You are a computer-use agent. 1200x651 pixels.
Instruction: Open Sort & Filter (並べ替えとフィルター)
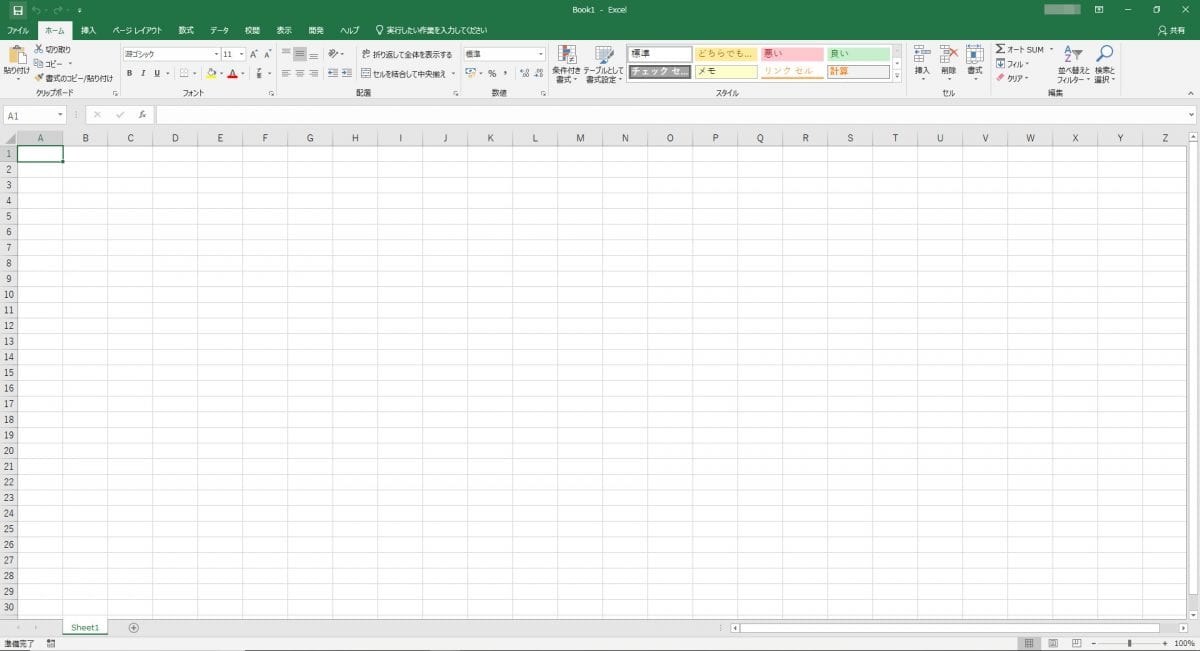coord(1072,64)
